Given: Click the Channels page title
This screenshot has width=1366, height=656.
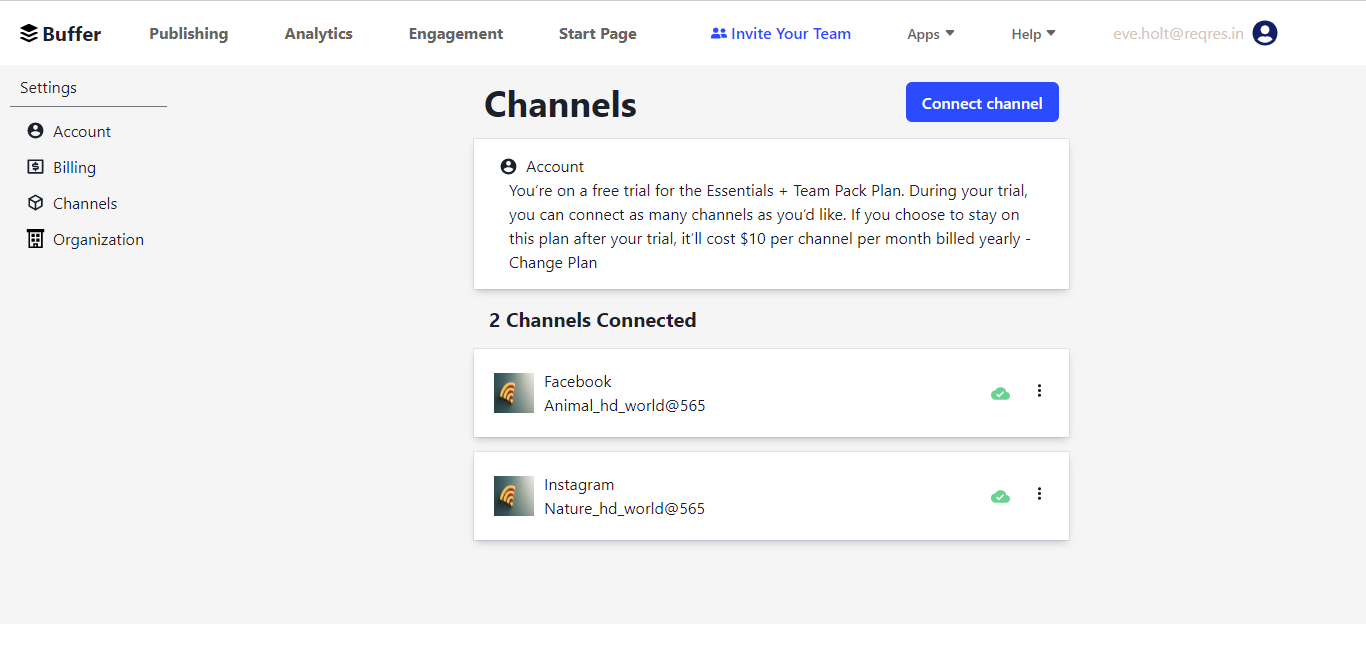Looking at the screenshot, I should [560, 104].
